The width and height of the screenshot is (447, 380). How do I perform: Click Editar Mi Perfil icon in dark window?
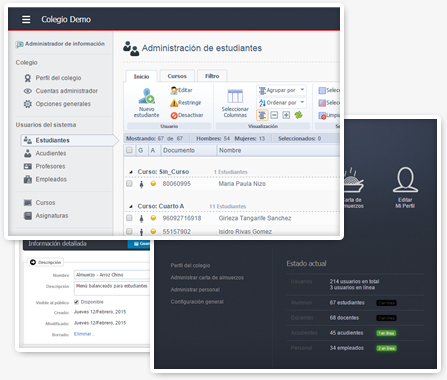tap(405, 180)
